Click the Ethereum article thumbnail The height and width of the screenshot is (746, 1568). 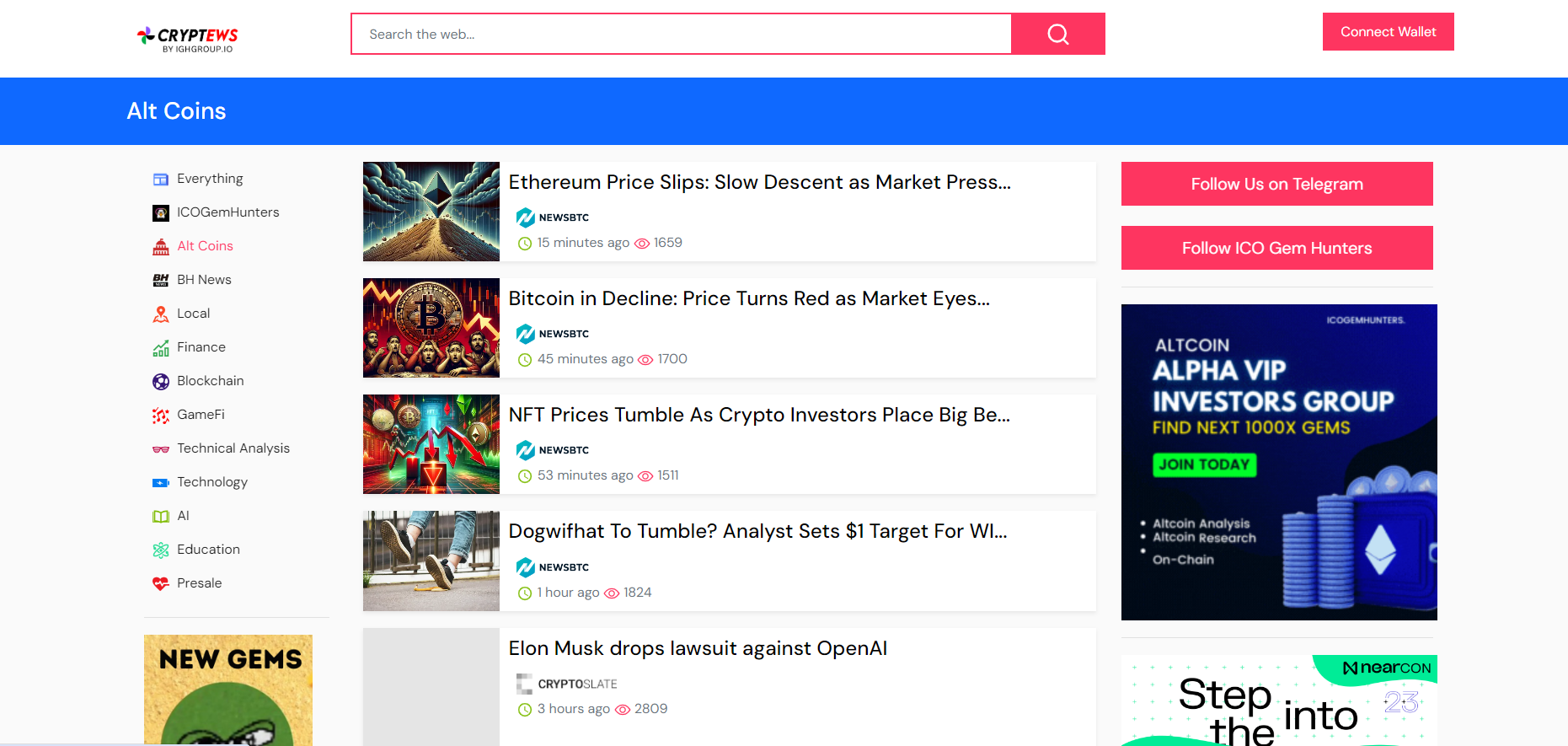point(431,212)
